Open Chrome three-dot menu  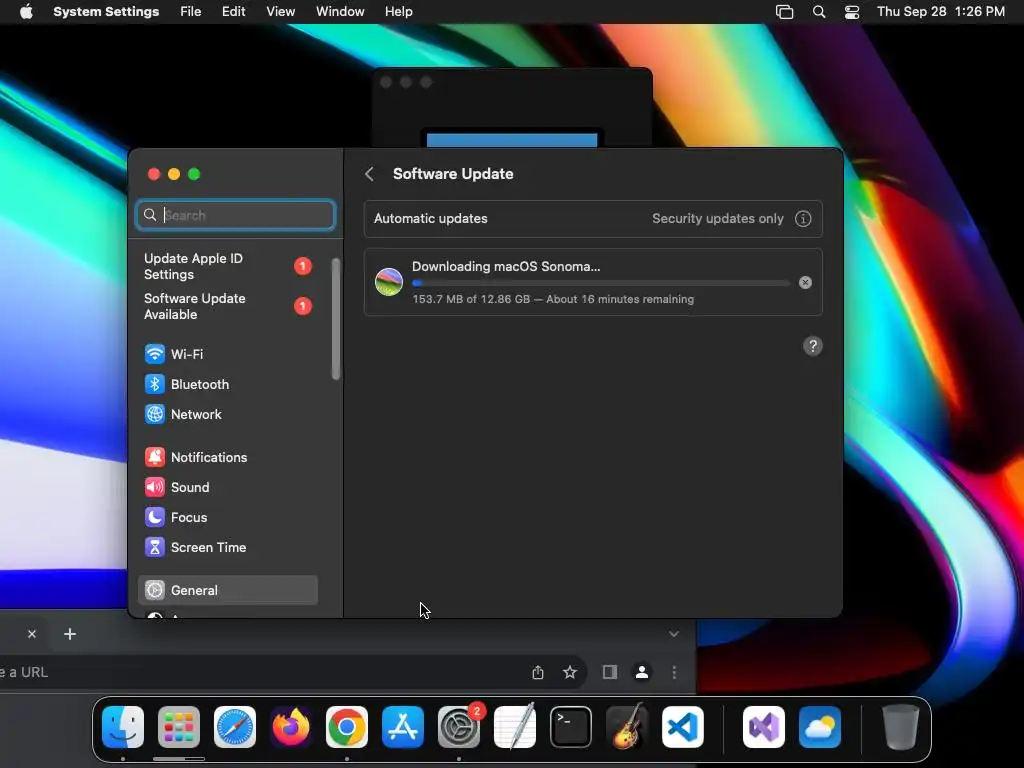pos(674,672)
